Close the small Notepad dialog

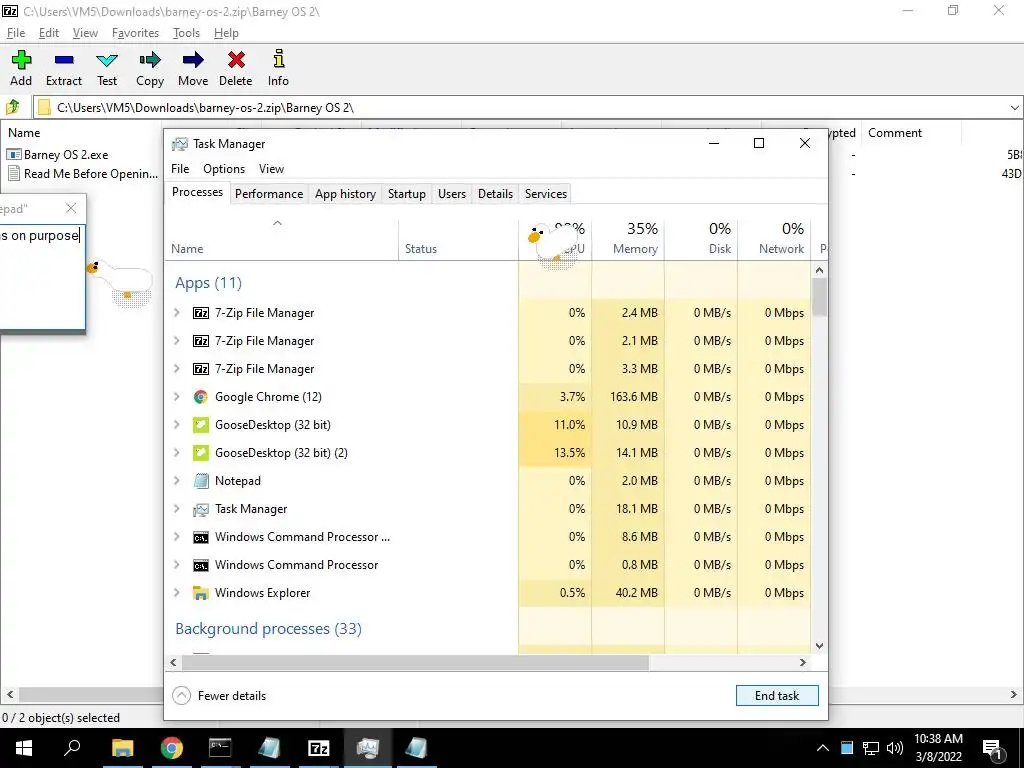coord(71,208)
